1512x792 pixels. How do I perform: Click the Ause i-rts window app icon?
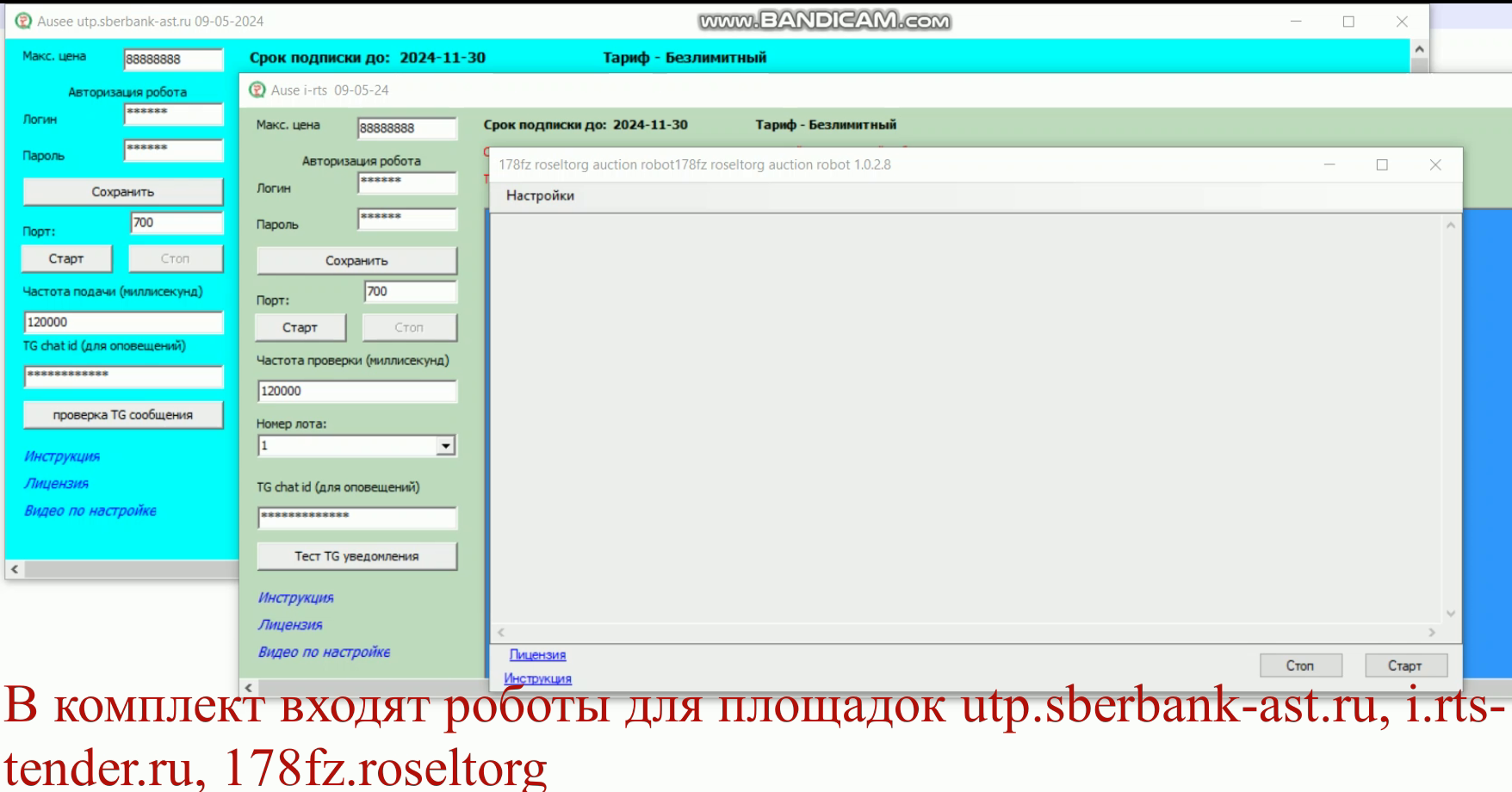[x=256, y=90]
